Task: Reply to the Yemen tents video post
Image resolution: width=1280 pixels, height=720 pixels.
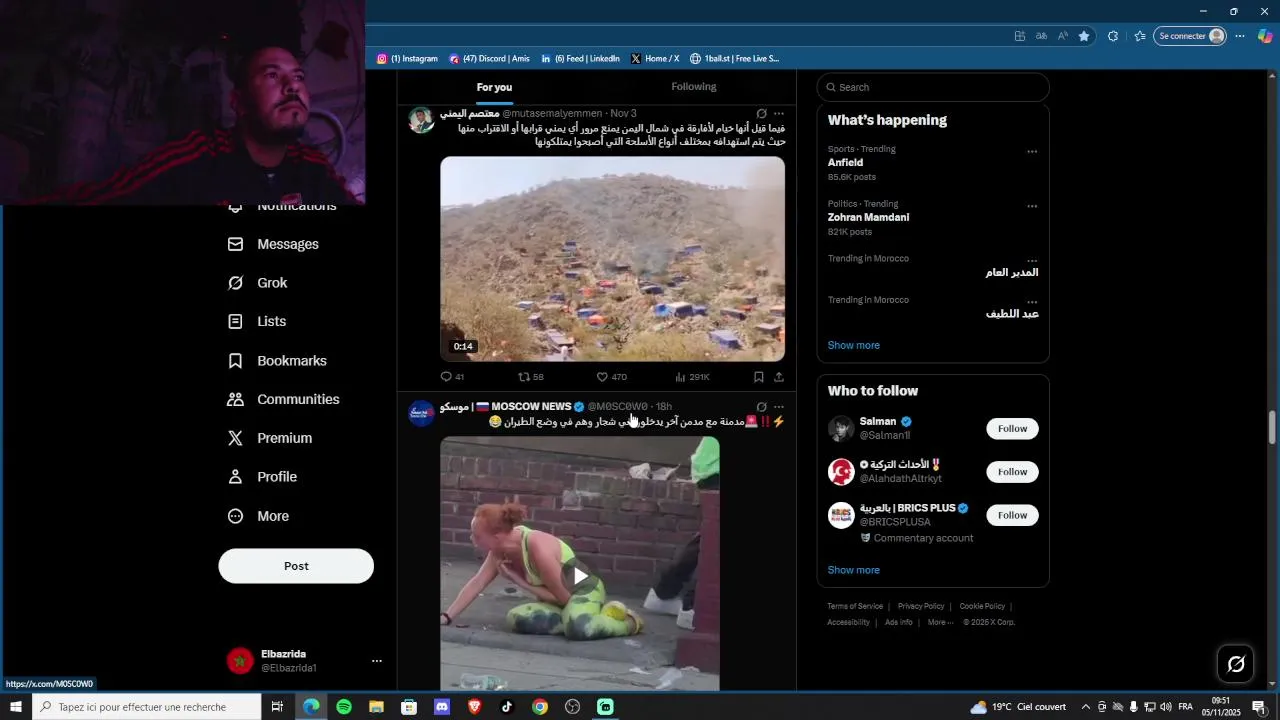Action: click(452, 377)
